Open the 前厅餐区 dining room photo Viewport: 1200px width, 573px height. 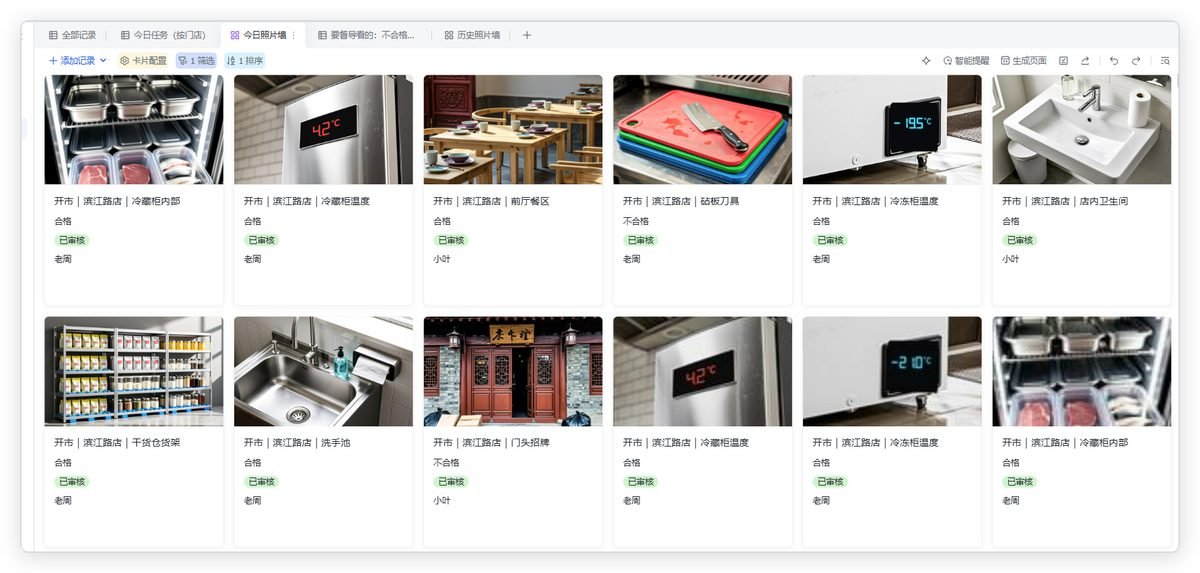(x=513, y=129)
